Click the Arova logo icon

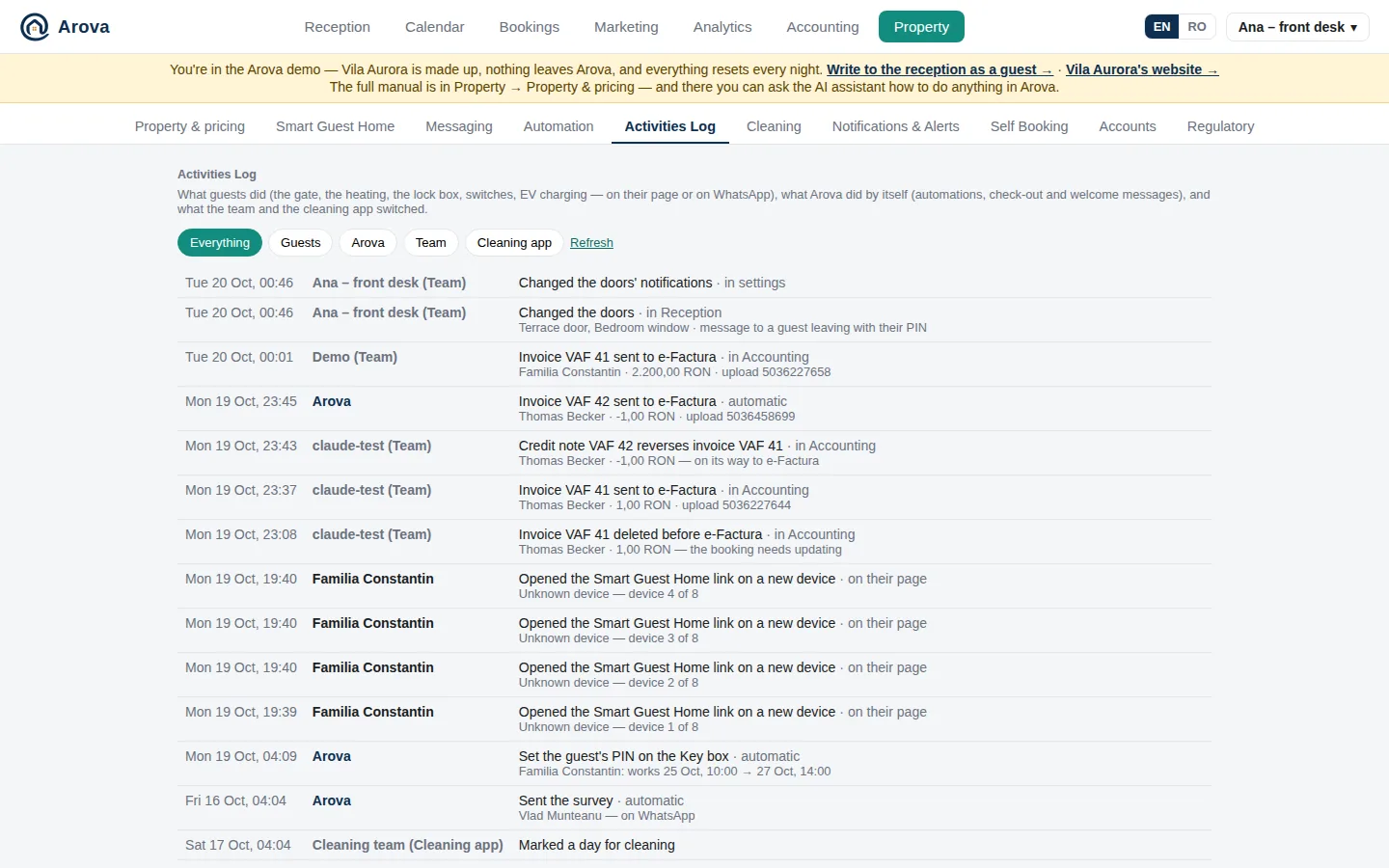(35, 27)
